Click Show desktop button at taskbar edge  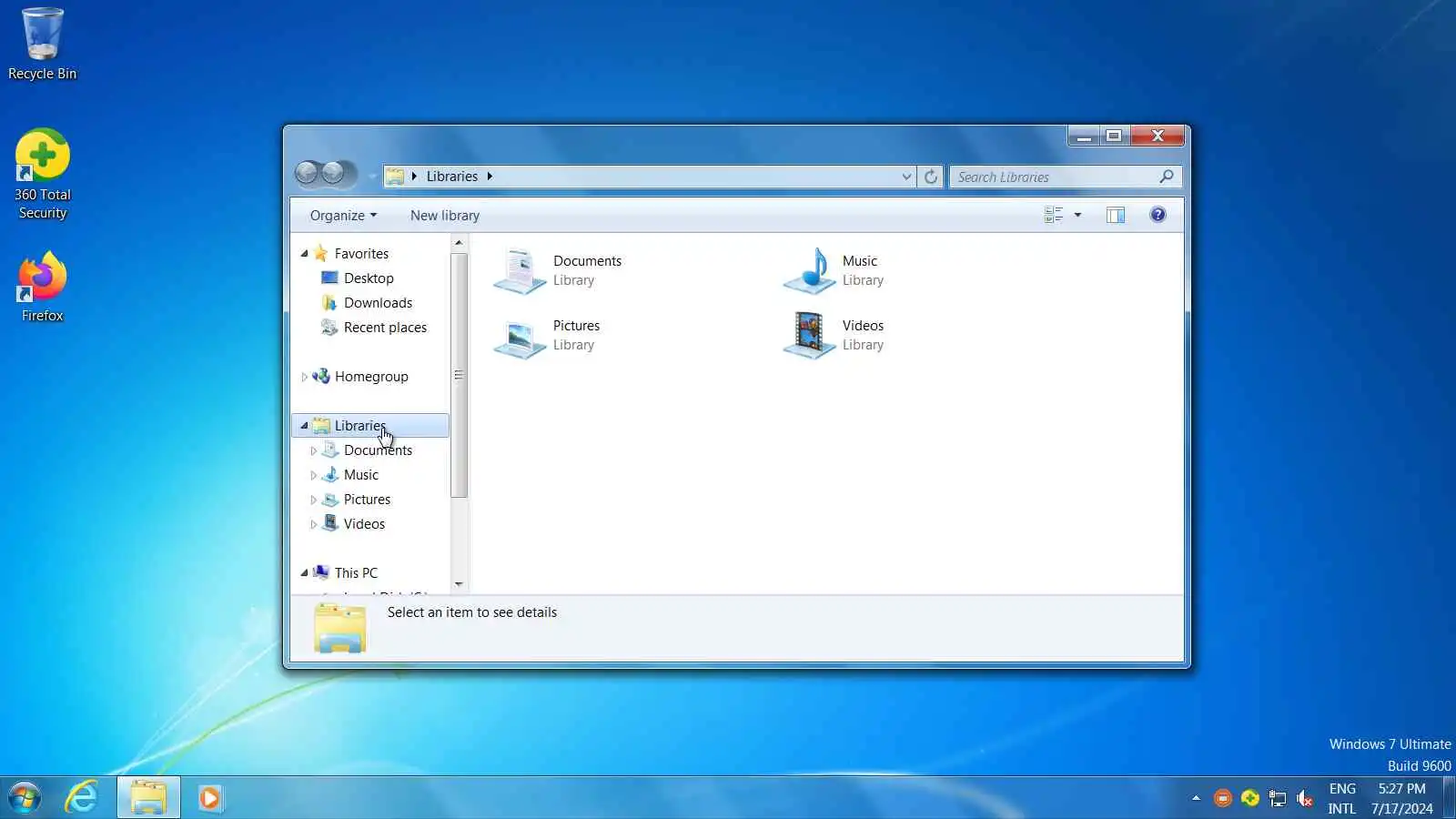click(x=1450, y=798)
